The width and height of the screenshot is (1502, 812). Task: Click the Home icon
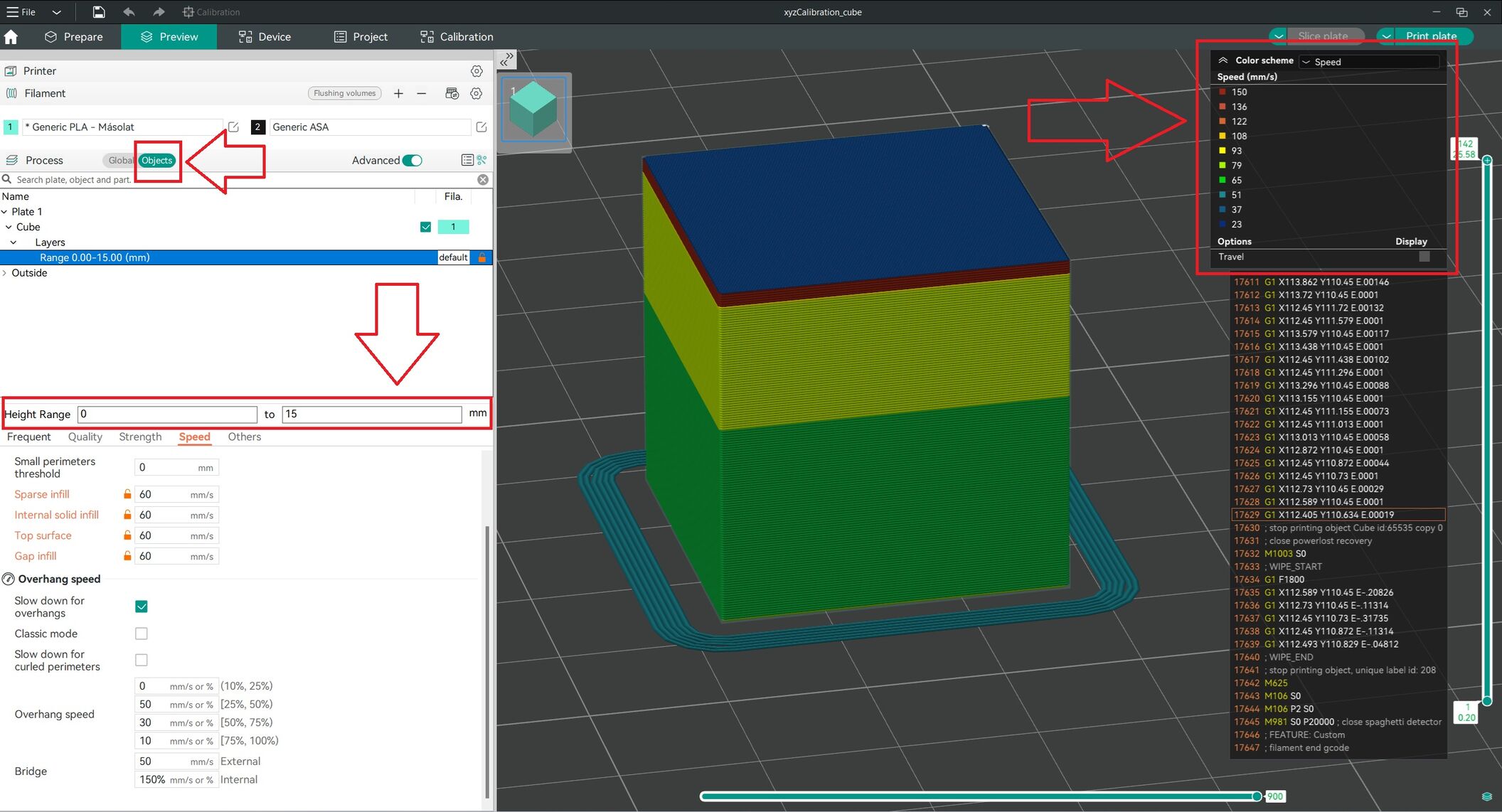click(x=11, y=37)
